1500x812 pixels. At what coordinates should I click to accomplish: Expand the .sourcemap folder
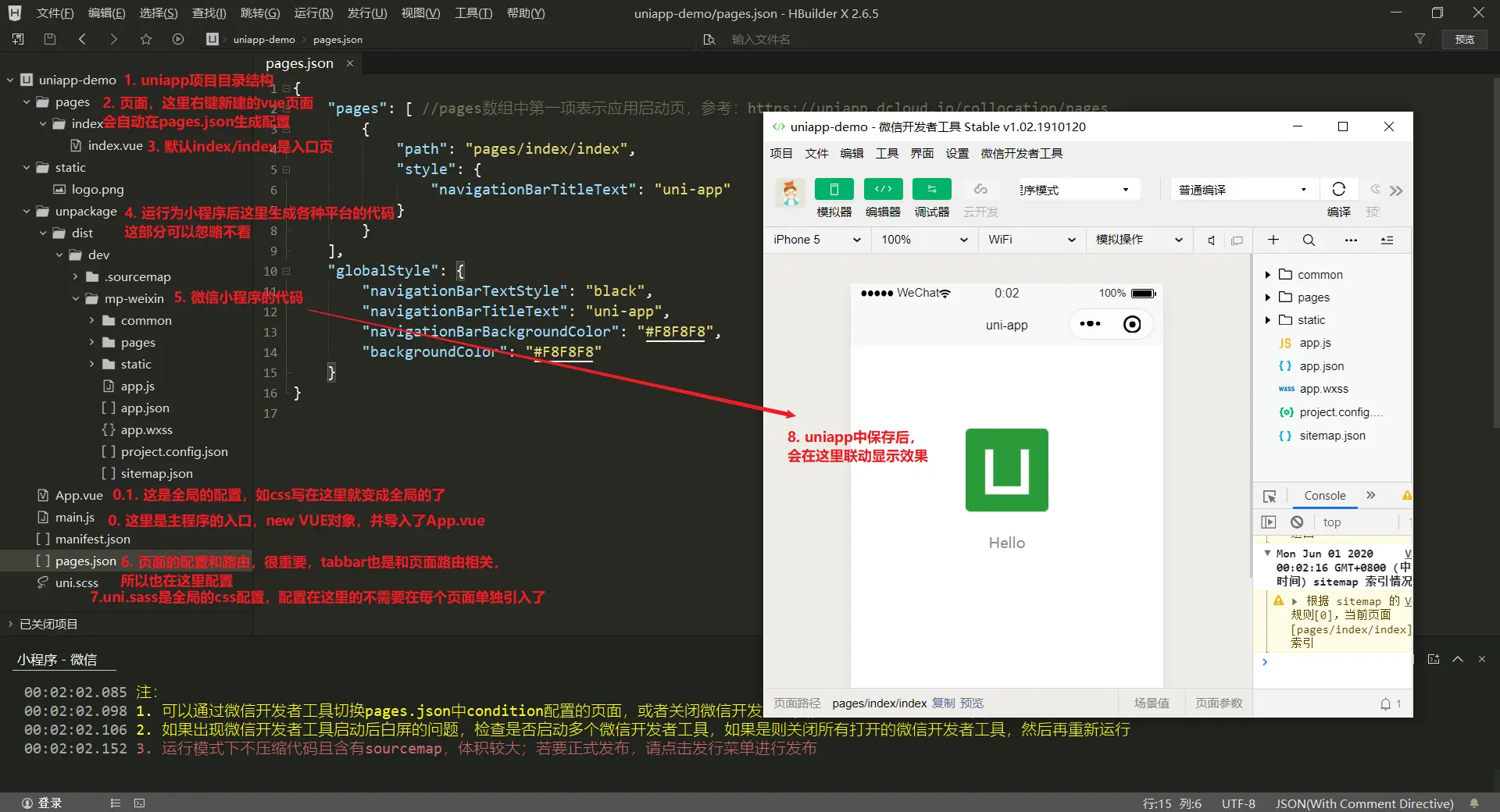(76, 277)
